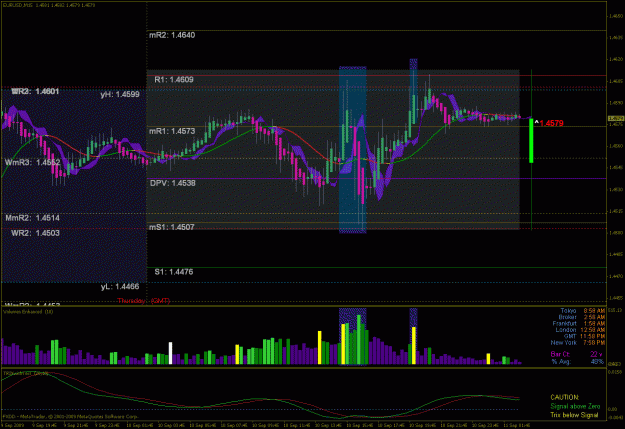Select the R1: 1.4609 resistance label
Viewport: 625px width, 429px height.
click(174, 79)
